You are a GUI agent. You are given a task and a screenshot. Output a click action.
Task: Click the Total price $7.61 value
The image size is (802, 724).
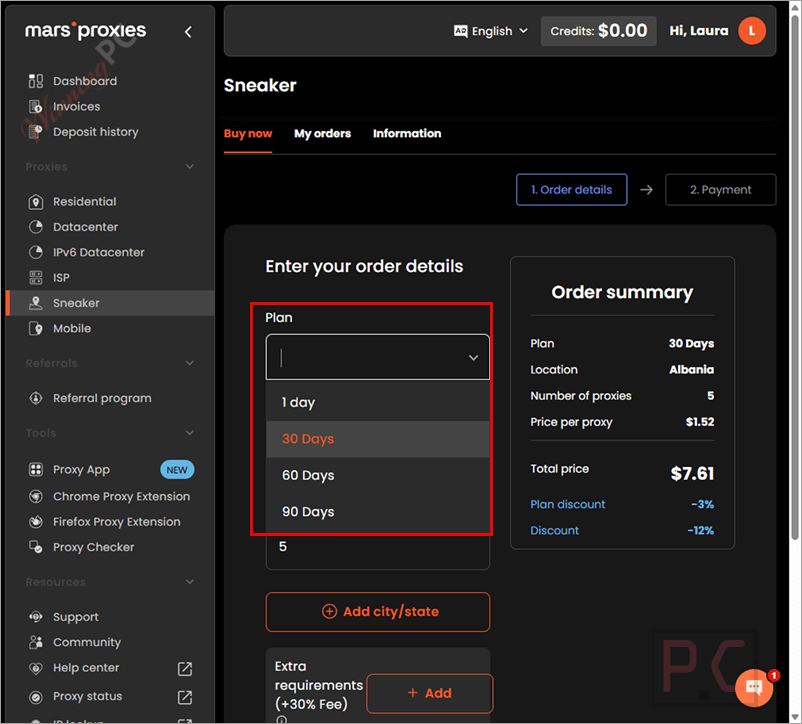[692, 473]
